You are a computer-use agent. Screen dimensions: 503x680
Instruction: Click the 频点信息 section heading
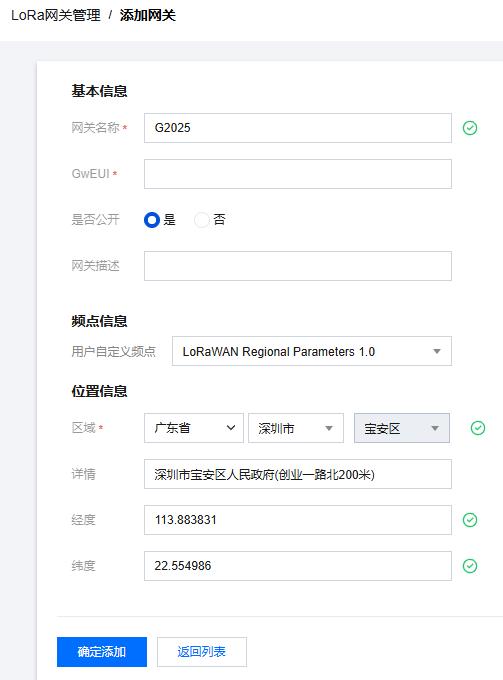point(99,321)
